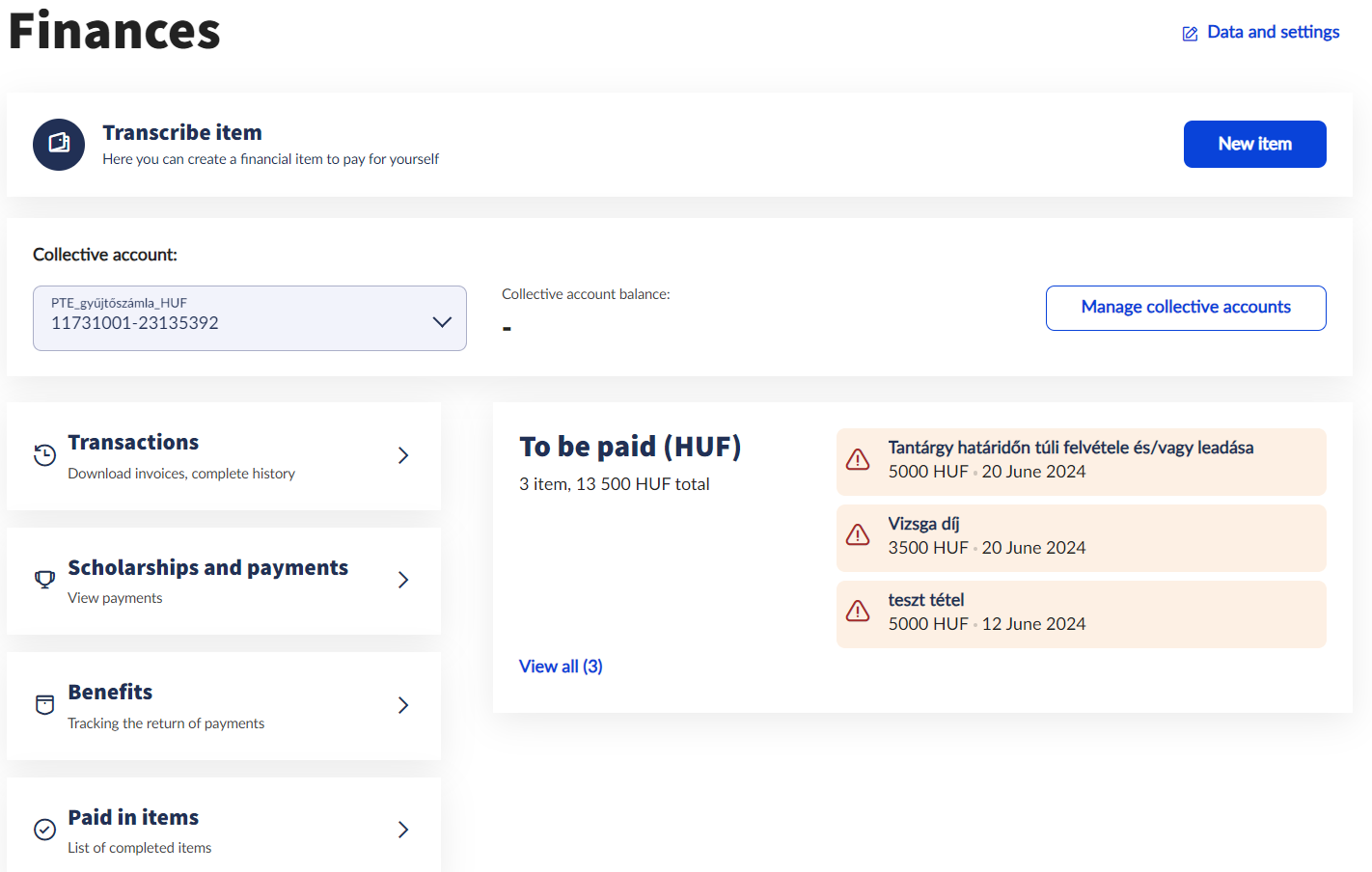Open the View all (3) link
The image size is (1372, 872).
point(561,667)
